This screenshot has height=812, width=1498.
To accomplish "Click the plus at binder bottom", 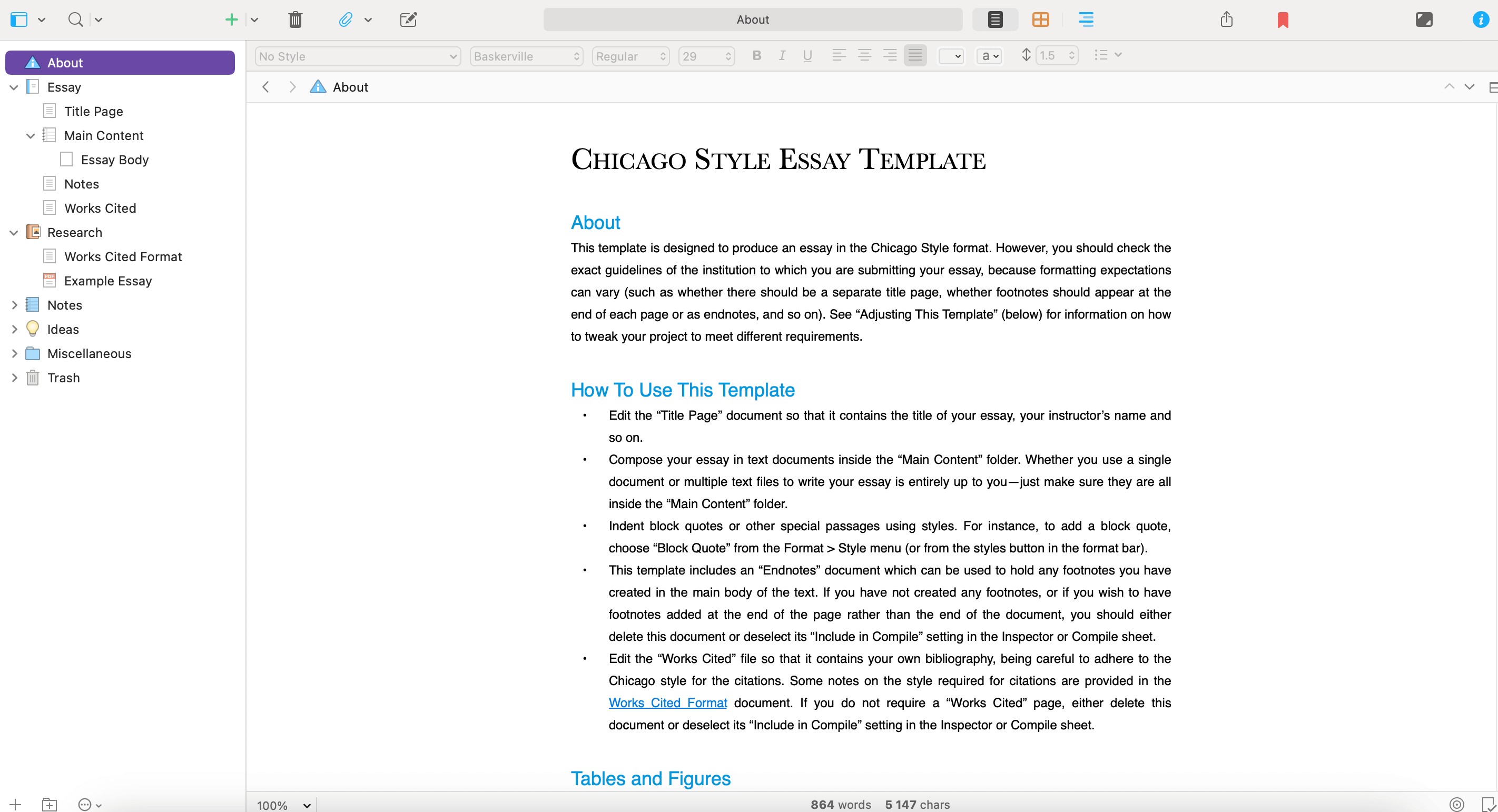I will pos(16,805).
